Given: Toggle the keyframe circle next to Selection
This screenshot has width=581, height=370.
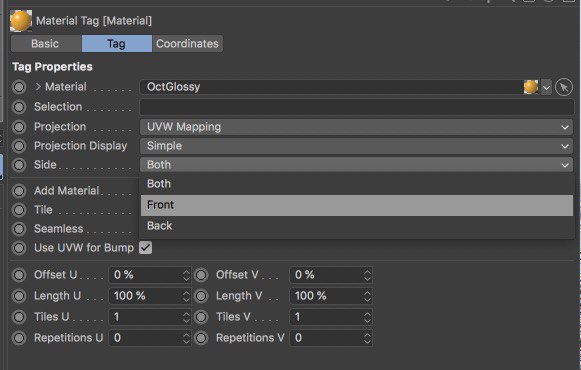Looking at the screenshot, I should pos(19,107).
